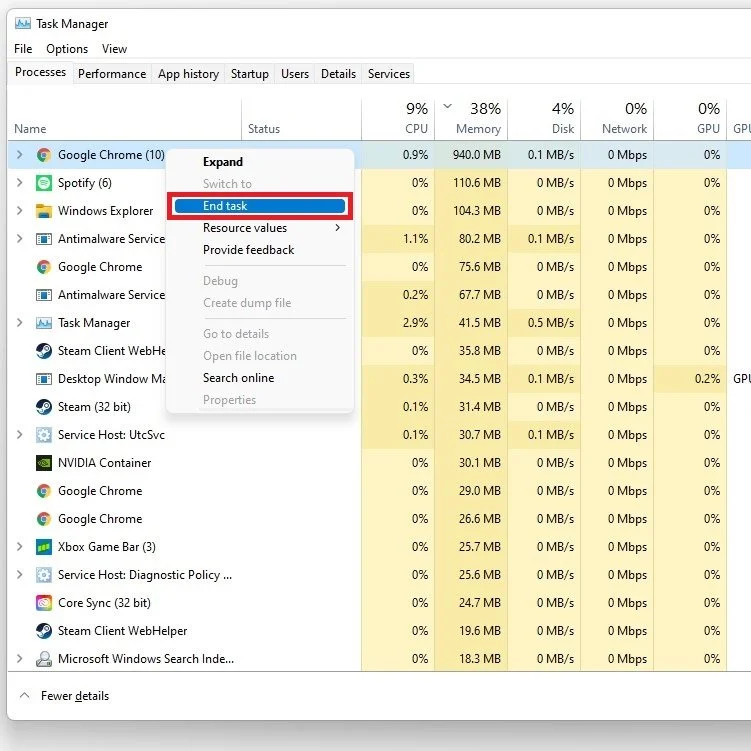Screen dimensions: 751x751
Task: Choose Search online in context menu
Action: click(x=239, y=378)
